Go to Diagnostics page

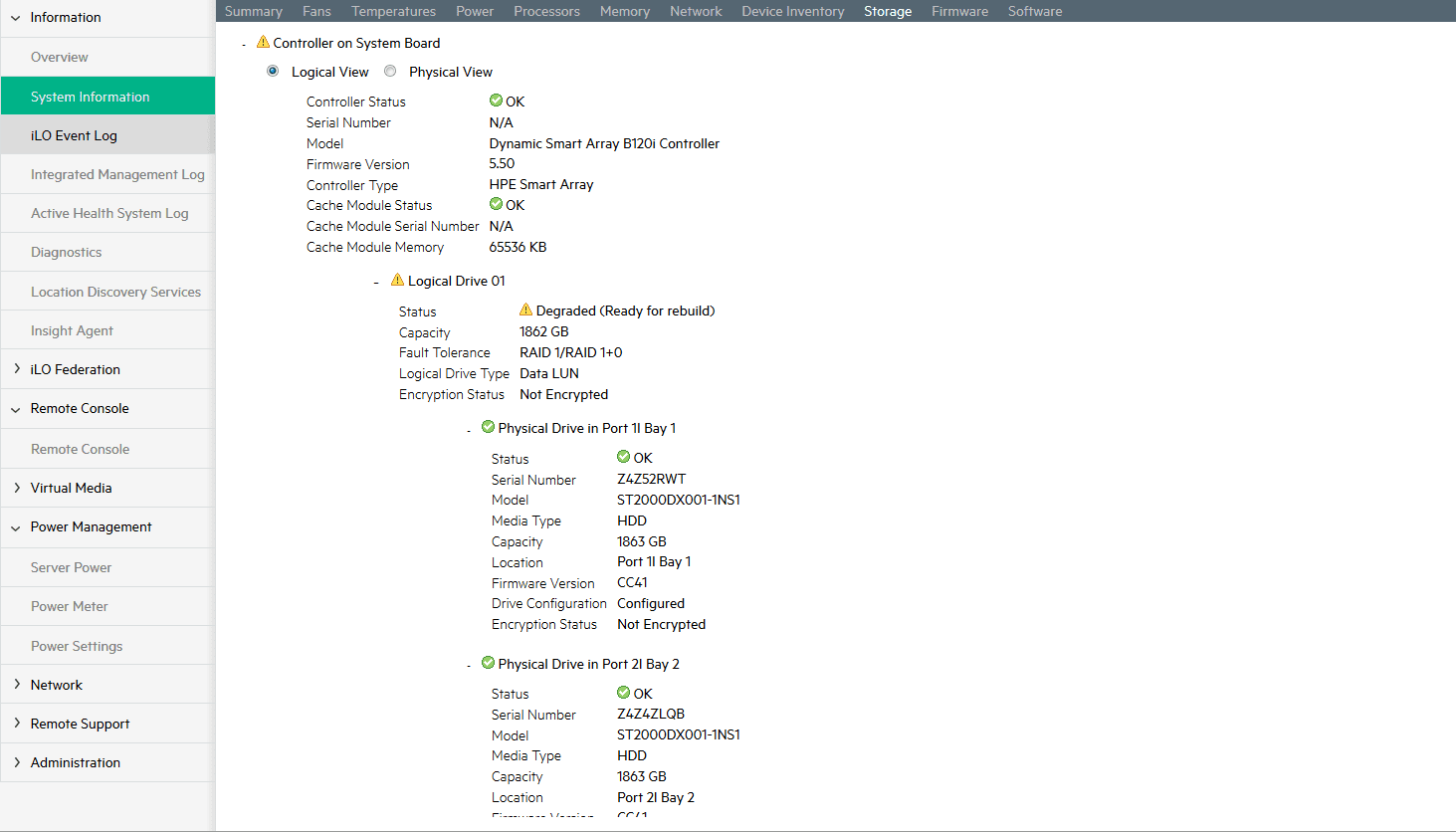107,252
